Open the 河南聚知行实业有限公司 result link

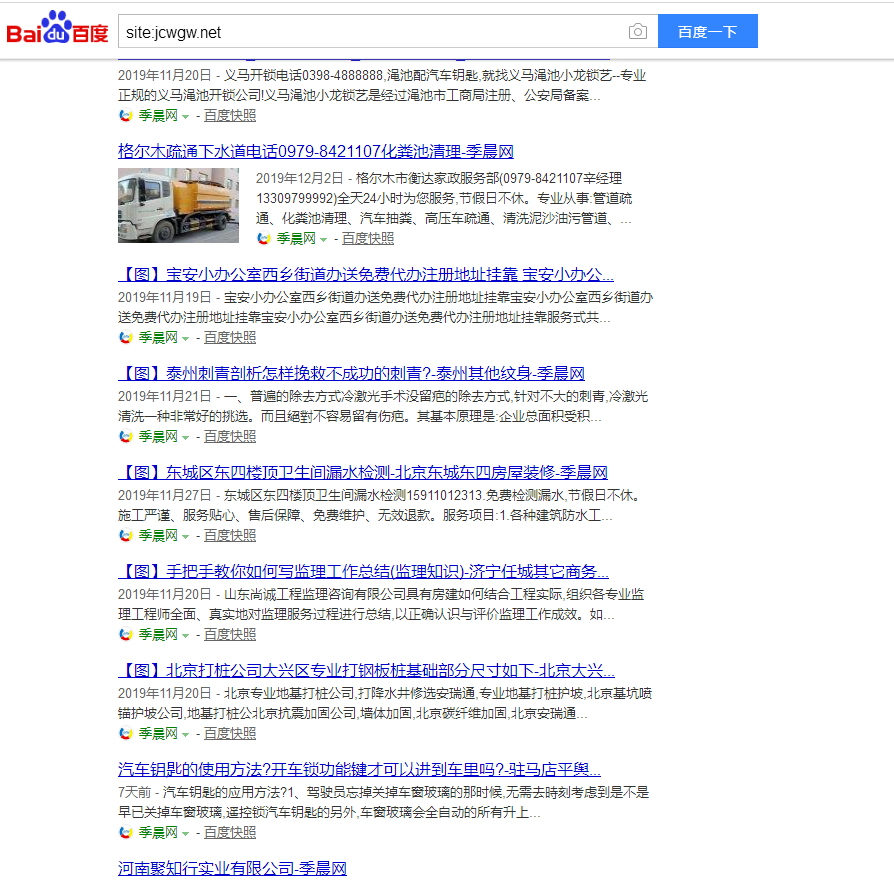click(x=229, y=868)
